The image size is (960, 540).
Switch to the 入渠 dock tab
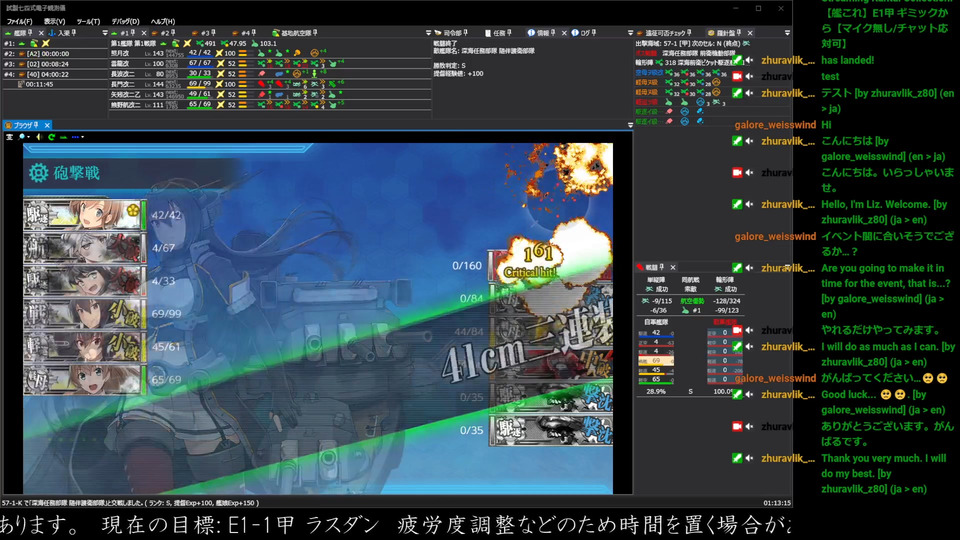(63, 33)
